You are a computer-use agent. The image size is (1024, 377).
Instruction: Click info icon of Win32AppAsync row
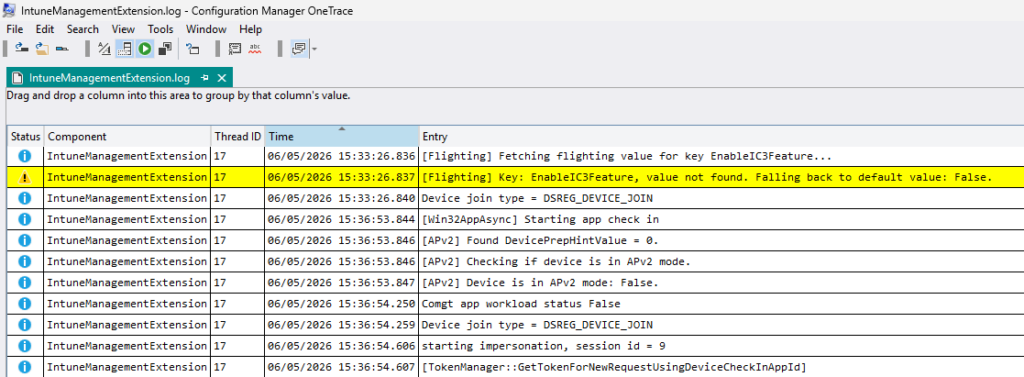pos(25,220)
